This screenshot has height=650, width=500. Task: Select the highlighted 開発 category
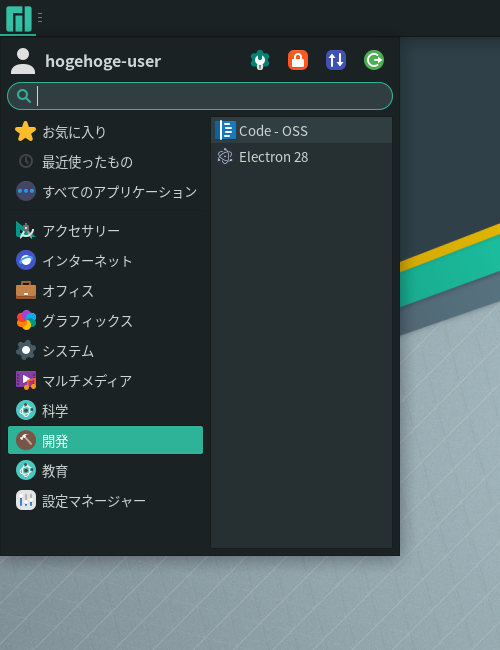pos(105,440)
